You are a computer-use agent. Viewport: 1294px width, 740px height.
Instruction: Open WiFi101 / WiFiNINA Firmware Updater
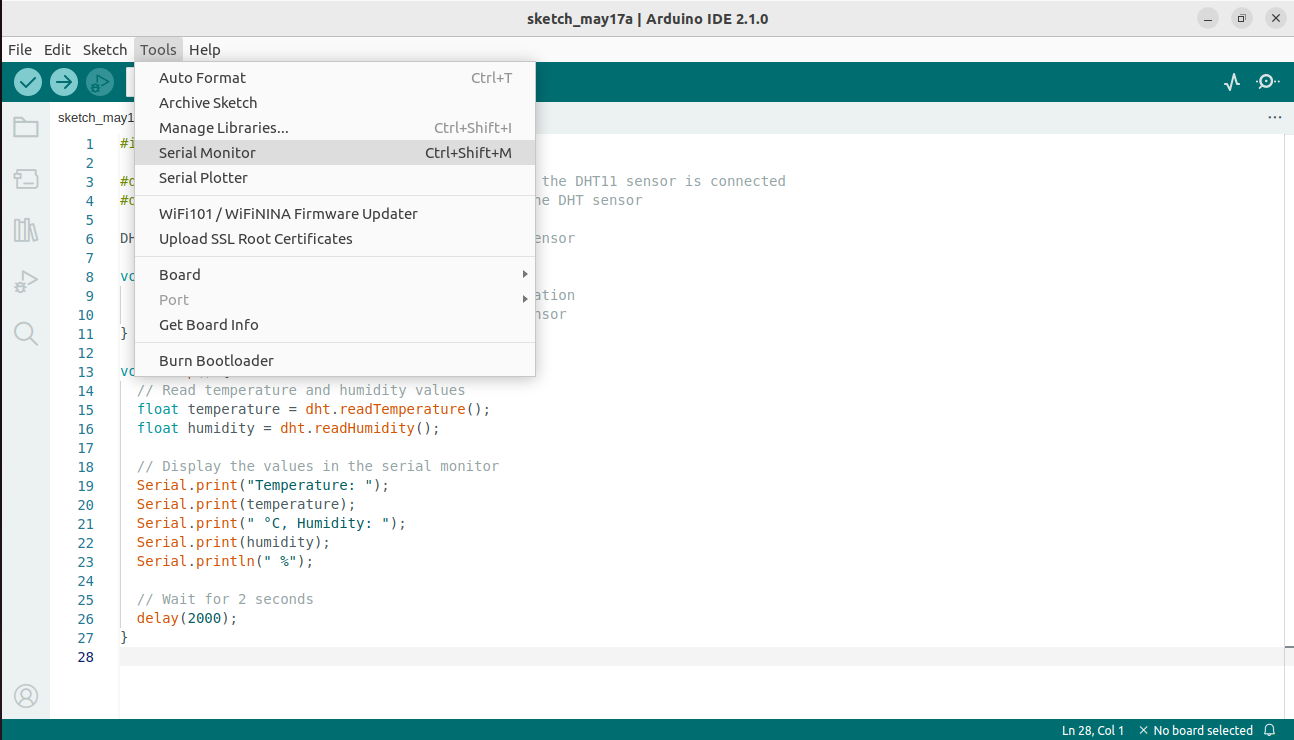[x=335, y=214]
